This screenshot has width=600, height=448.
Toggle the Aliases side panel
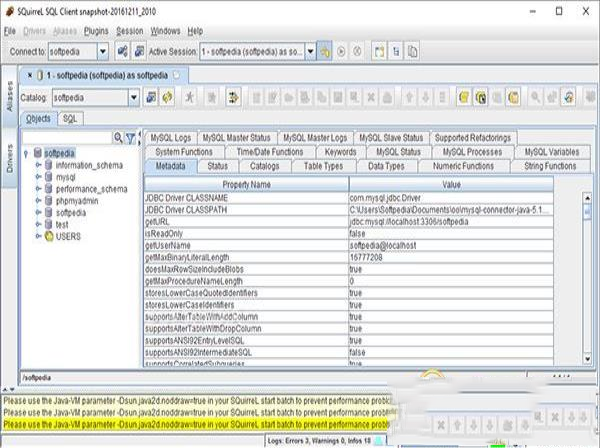[x=10, y=96]
